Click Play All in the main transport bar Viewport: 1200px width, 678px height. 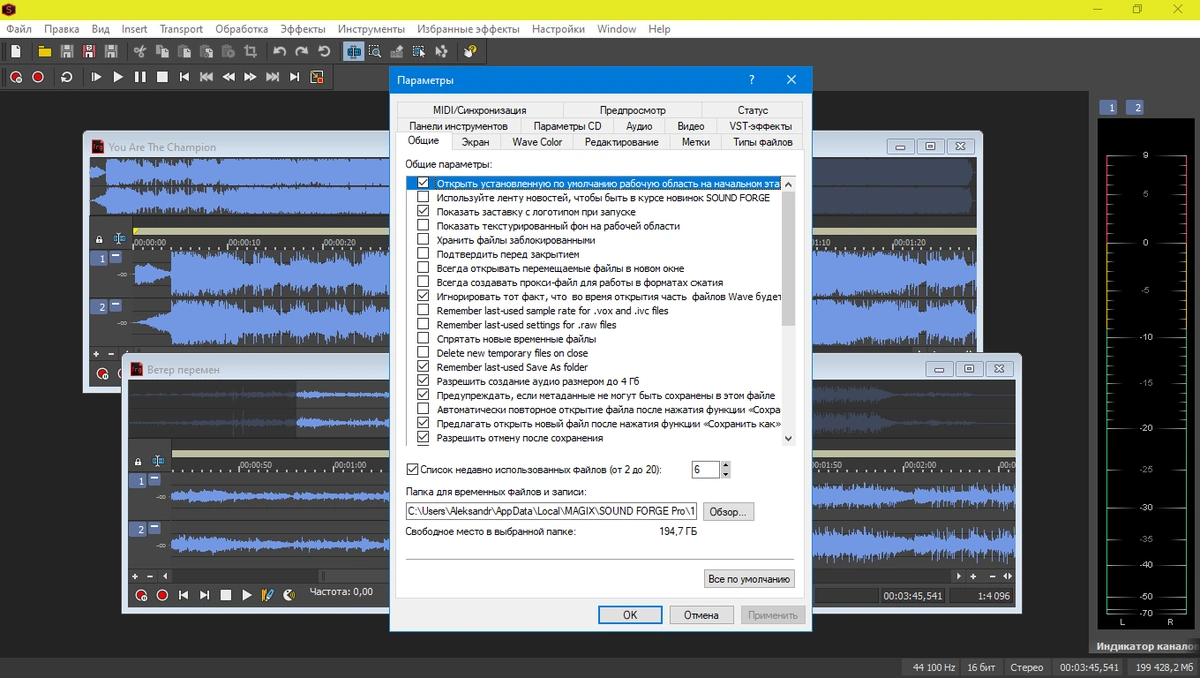[96, 77]
